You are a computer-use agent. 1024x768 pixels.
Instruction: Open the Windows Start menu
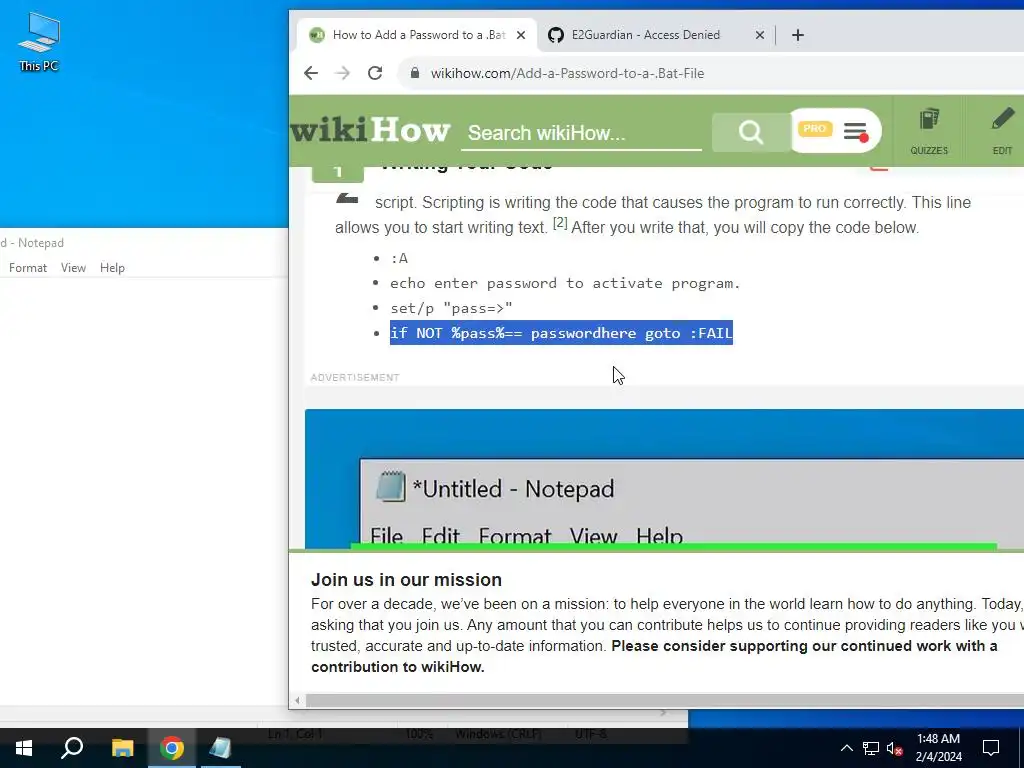24,748
